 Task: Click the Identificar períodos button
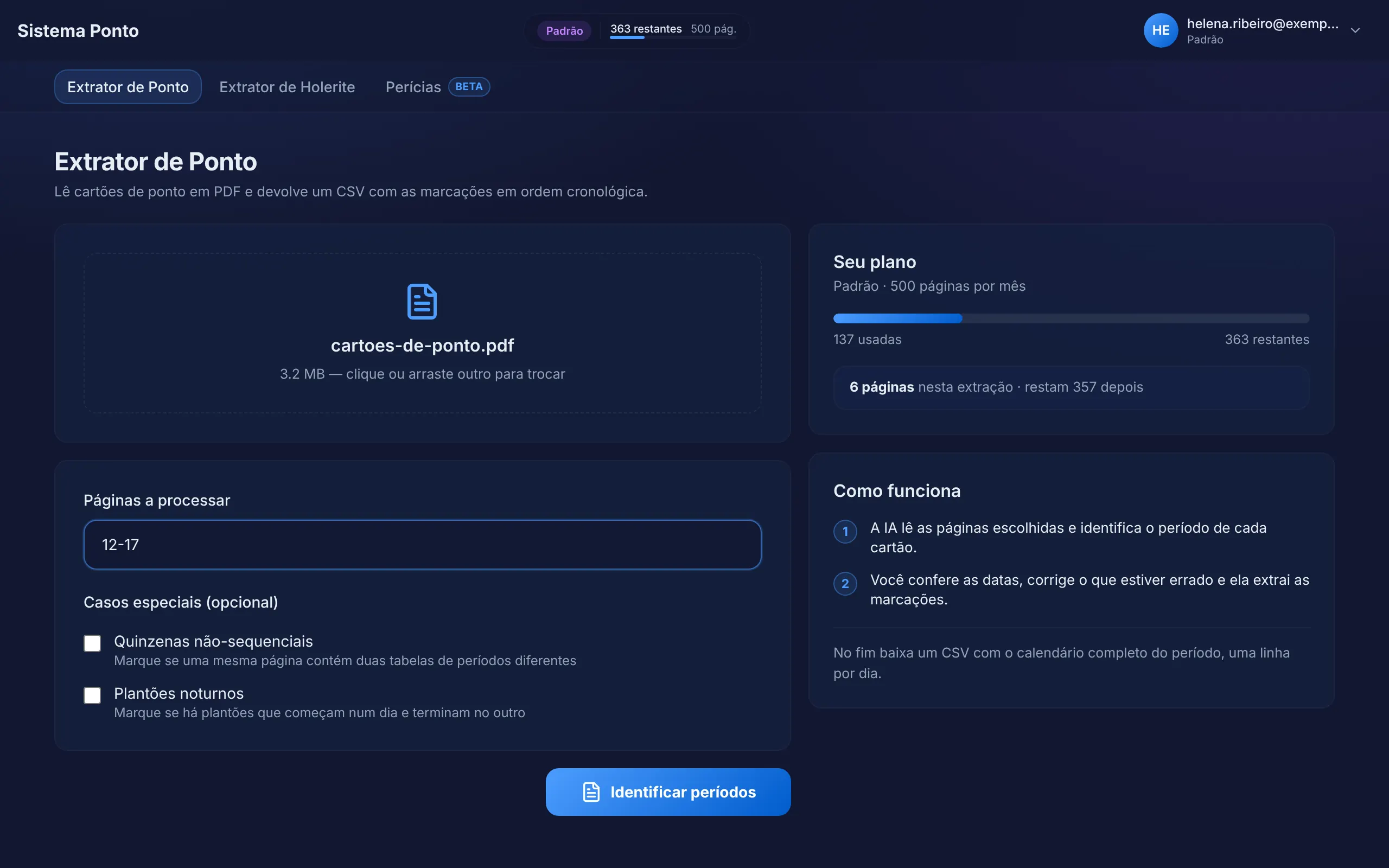pos(668,792)
